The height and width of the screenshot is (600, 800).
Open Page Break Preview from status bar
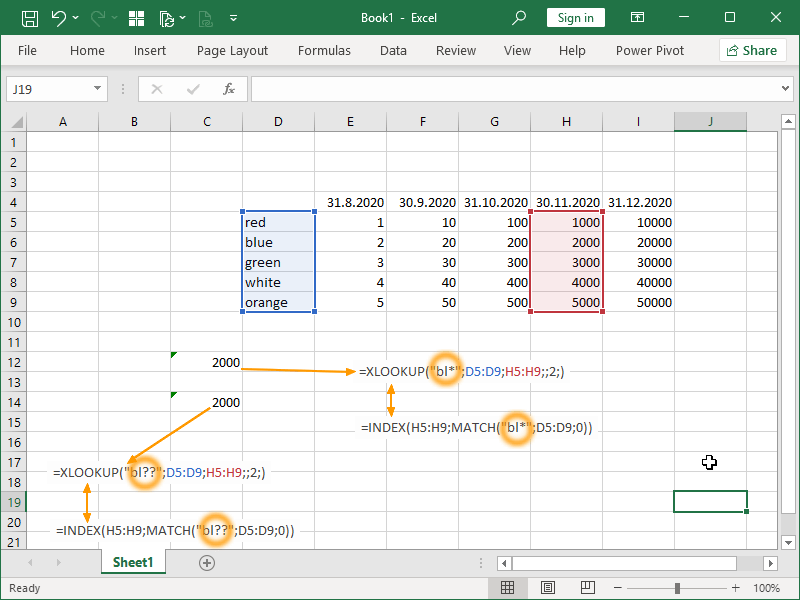click(x=587, y=588)
